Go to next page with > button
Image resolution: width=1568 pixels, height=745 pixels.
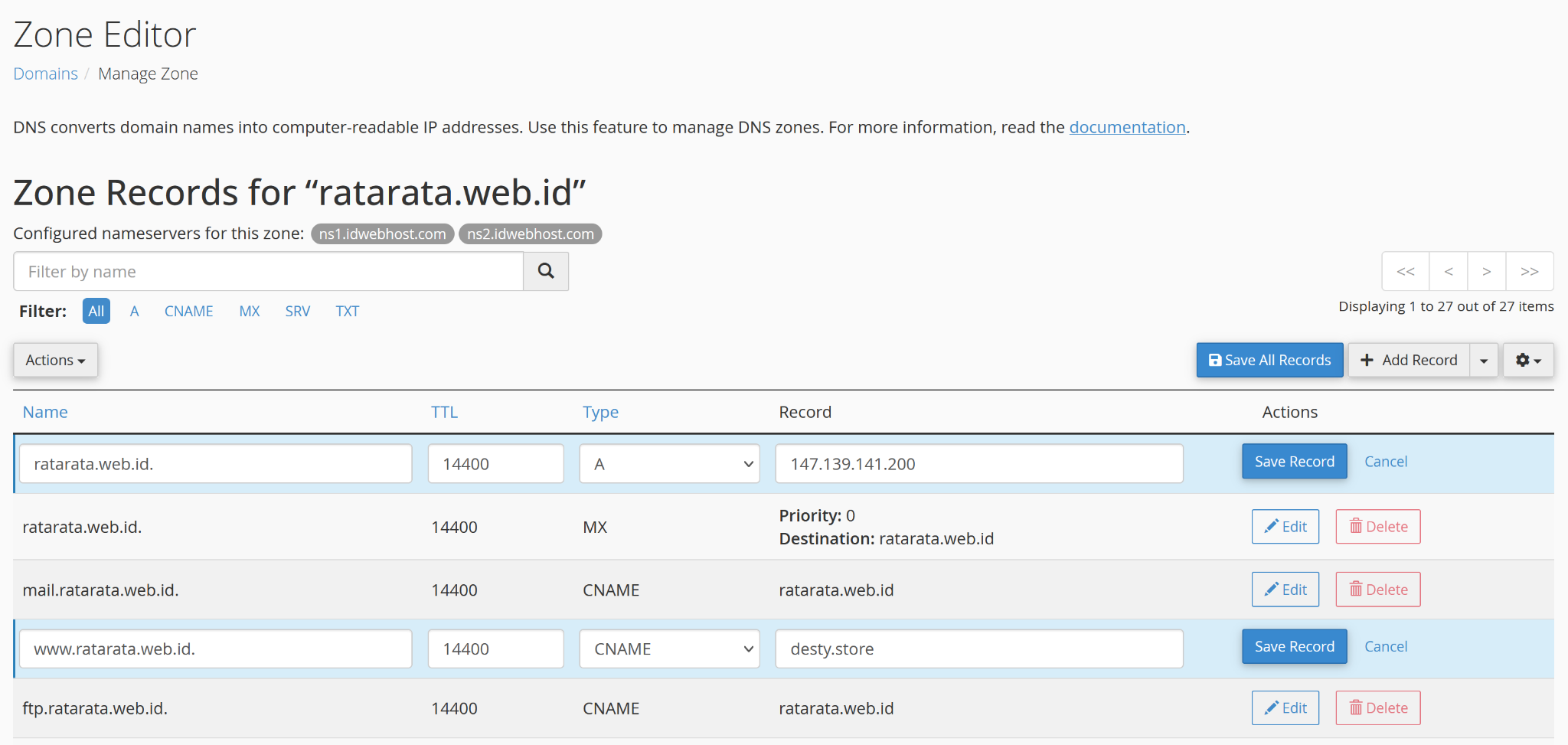pyautogui.click(x=1487, y=271)
